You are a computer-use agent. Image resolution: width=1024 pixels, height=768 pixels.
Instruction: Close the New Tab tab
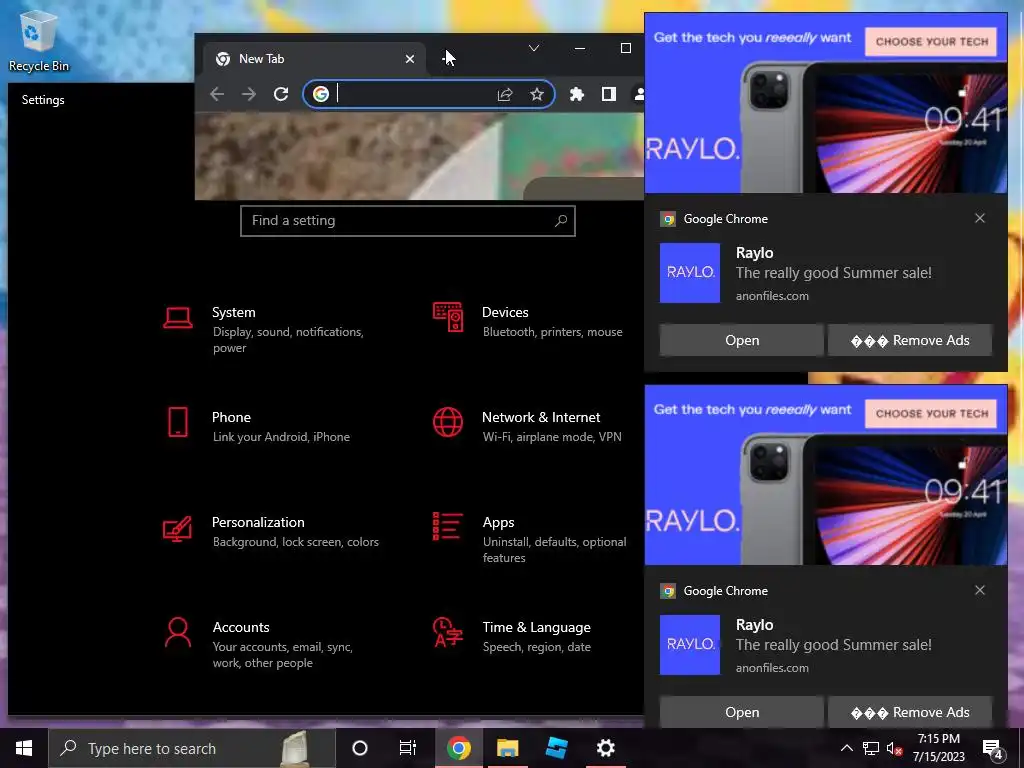tap(409, 59)
